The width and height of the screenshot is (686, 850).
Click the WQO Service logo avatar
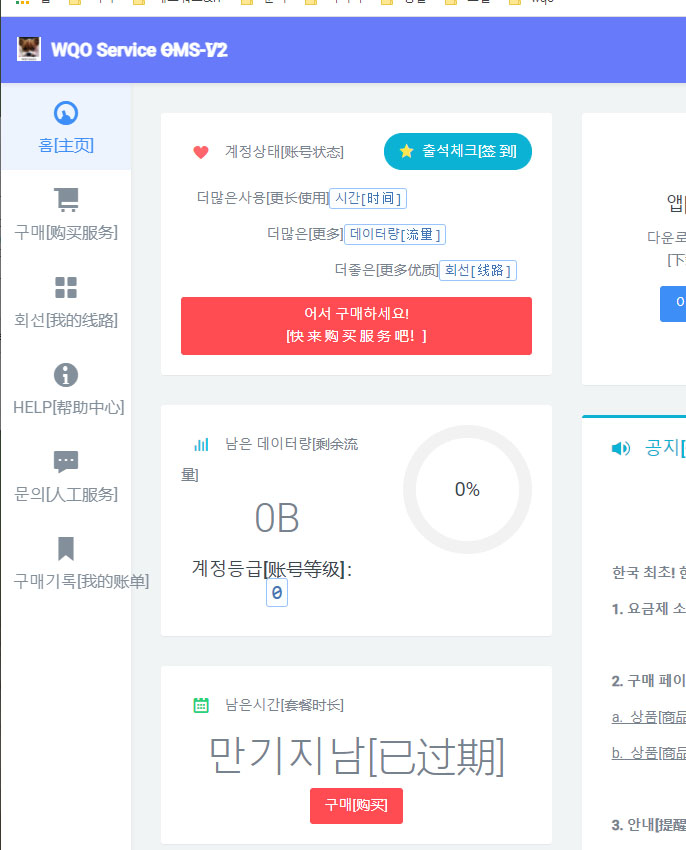coord(29,49)
